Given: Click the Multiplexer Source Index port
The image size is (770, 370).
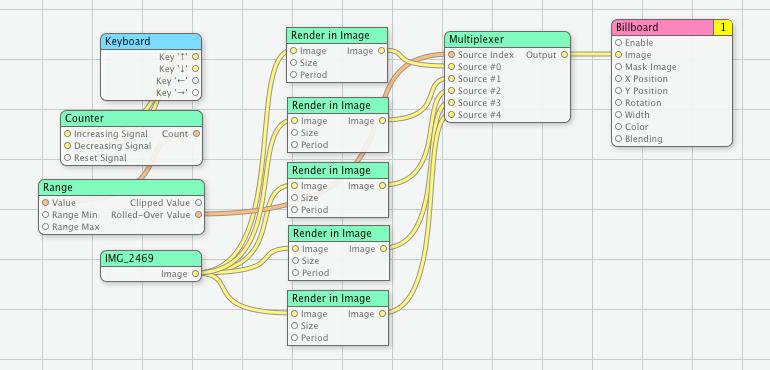Looking at the screenshot, I should click(451, 55).
